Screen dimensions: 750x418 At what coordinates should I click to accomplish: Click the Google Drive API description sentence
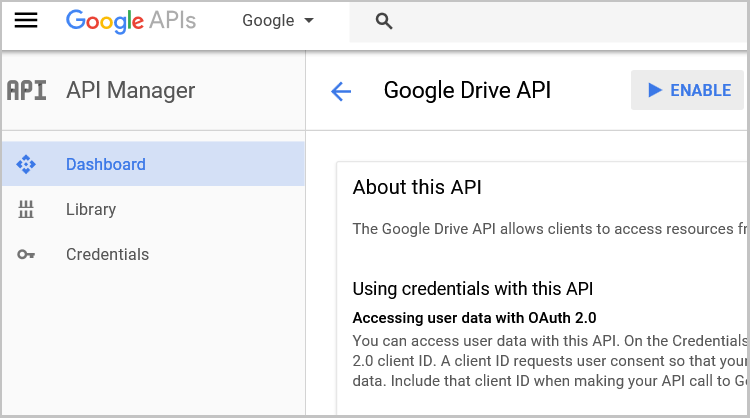(x=550, y=229)
